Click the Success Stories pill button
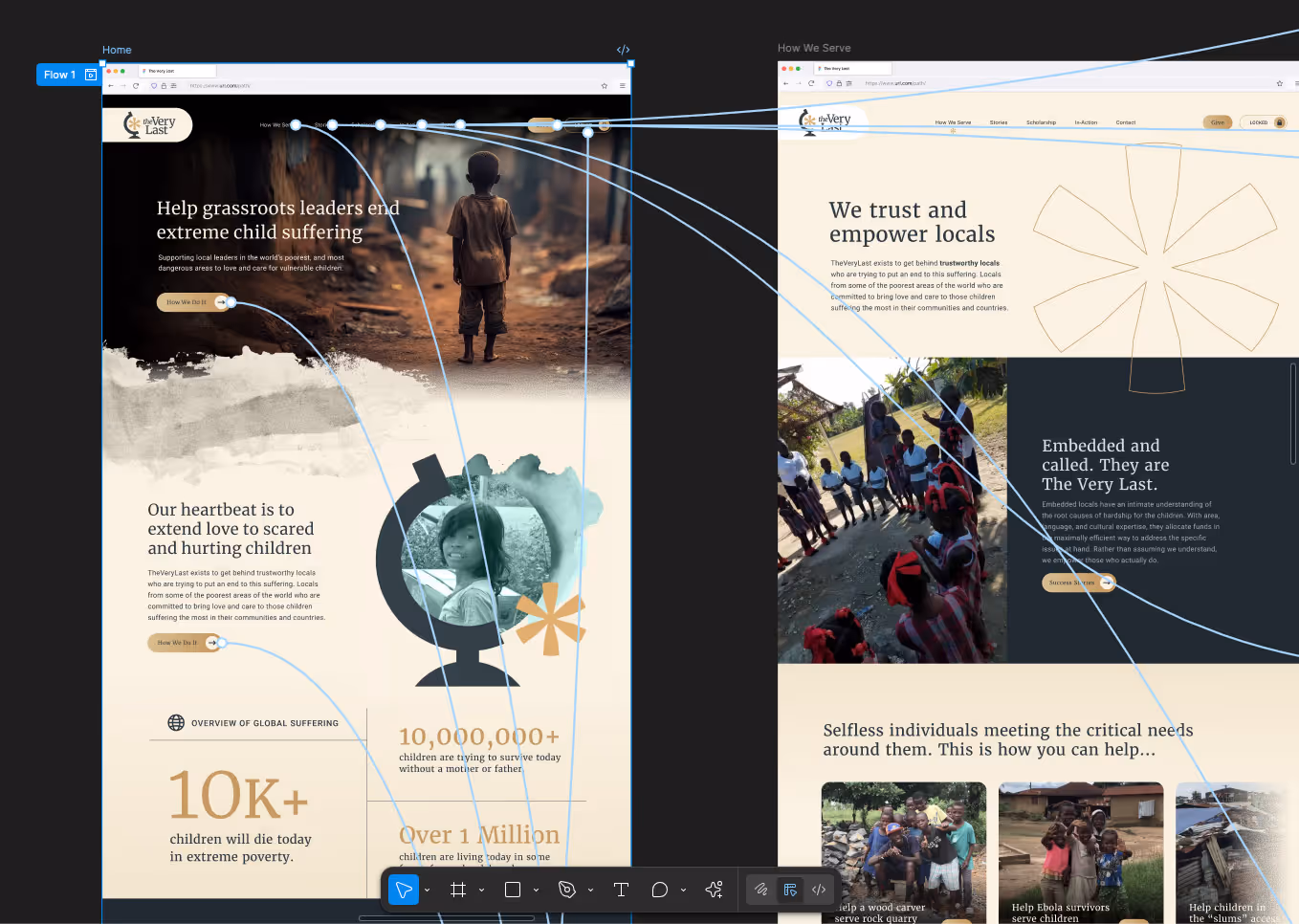This screenshot has width=1299, height=924. click(1077, 582)
